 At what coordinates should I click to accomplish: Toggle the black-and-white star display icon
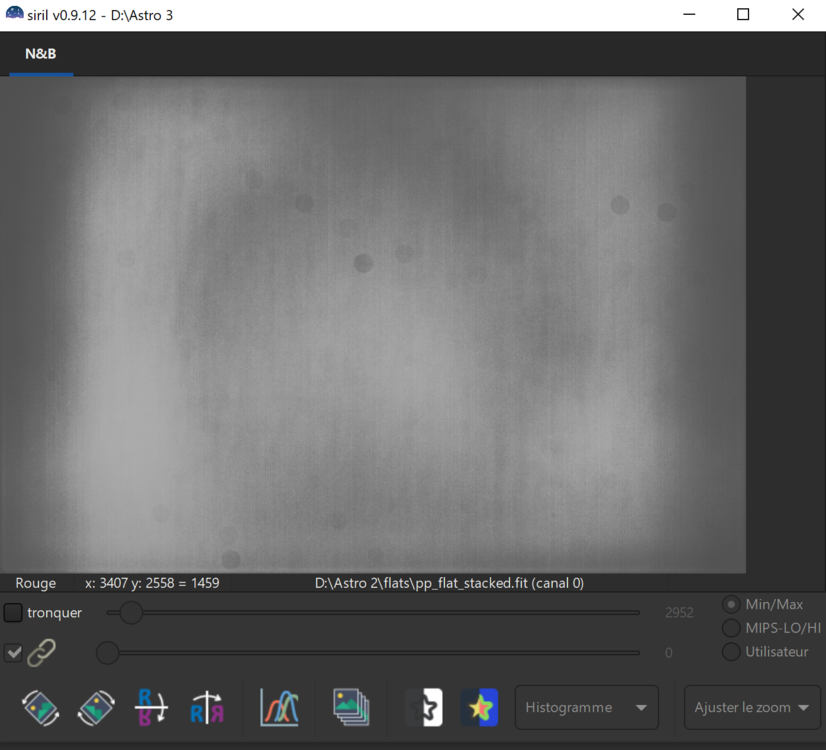tap(424, 707)
